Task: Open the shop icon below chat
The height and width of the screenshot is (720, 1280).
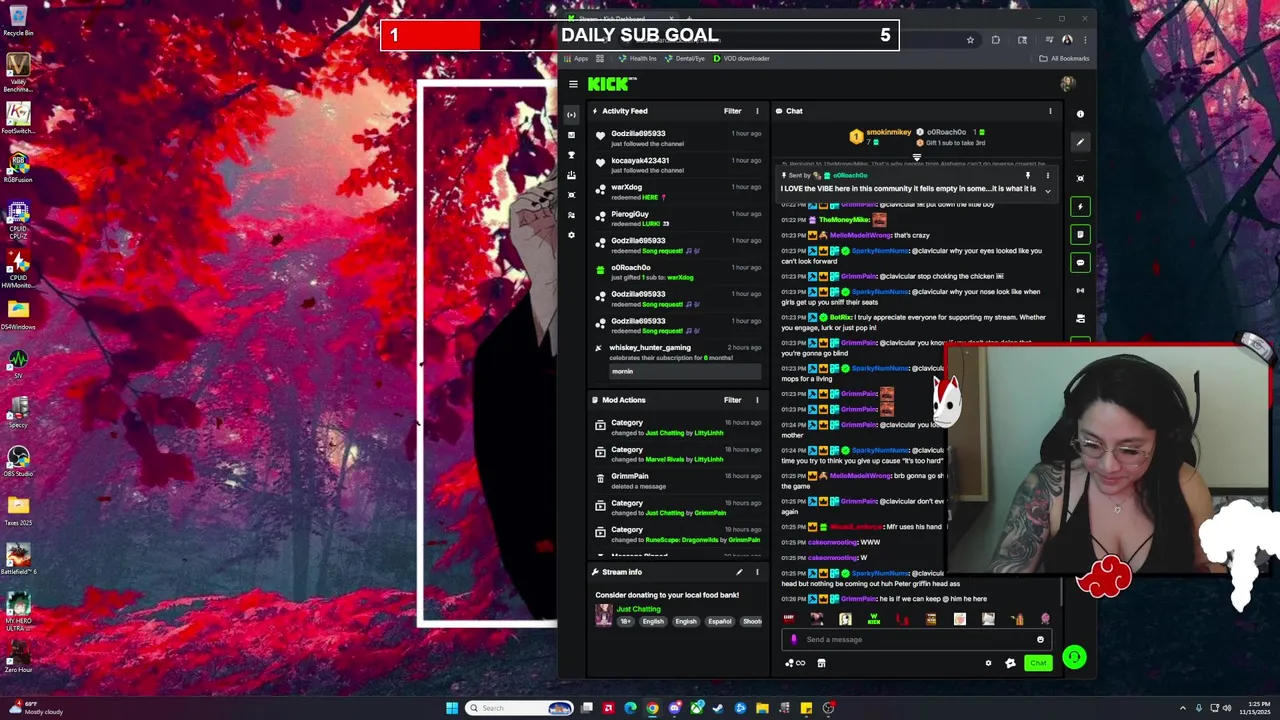Action: coord(821,663)
